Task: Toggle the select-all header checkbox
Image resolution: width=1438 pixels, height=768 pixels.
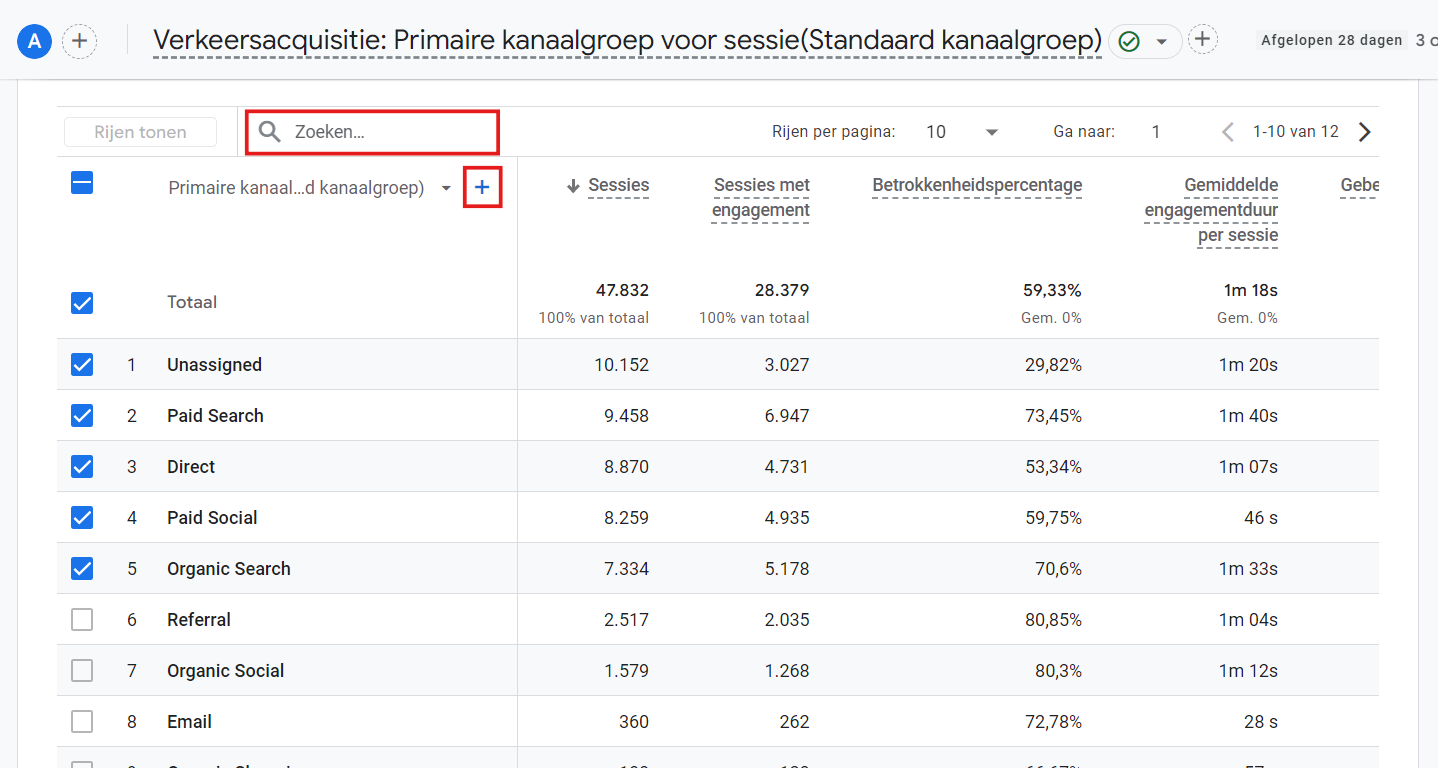Action: 82,183
